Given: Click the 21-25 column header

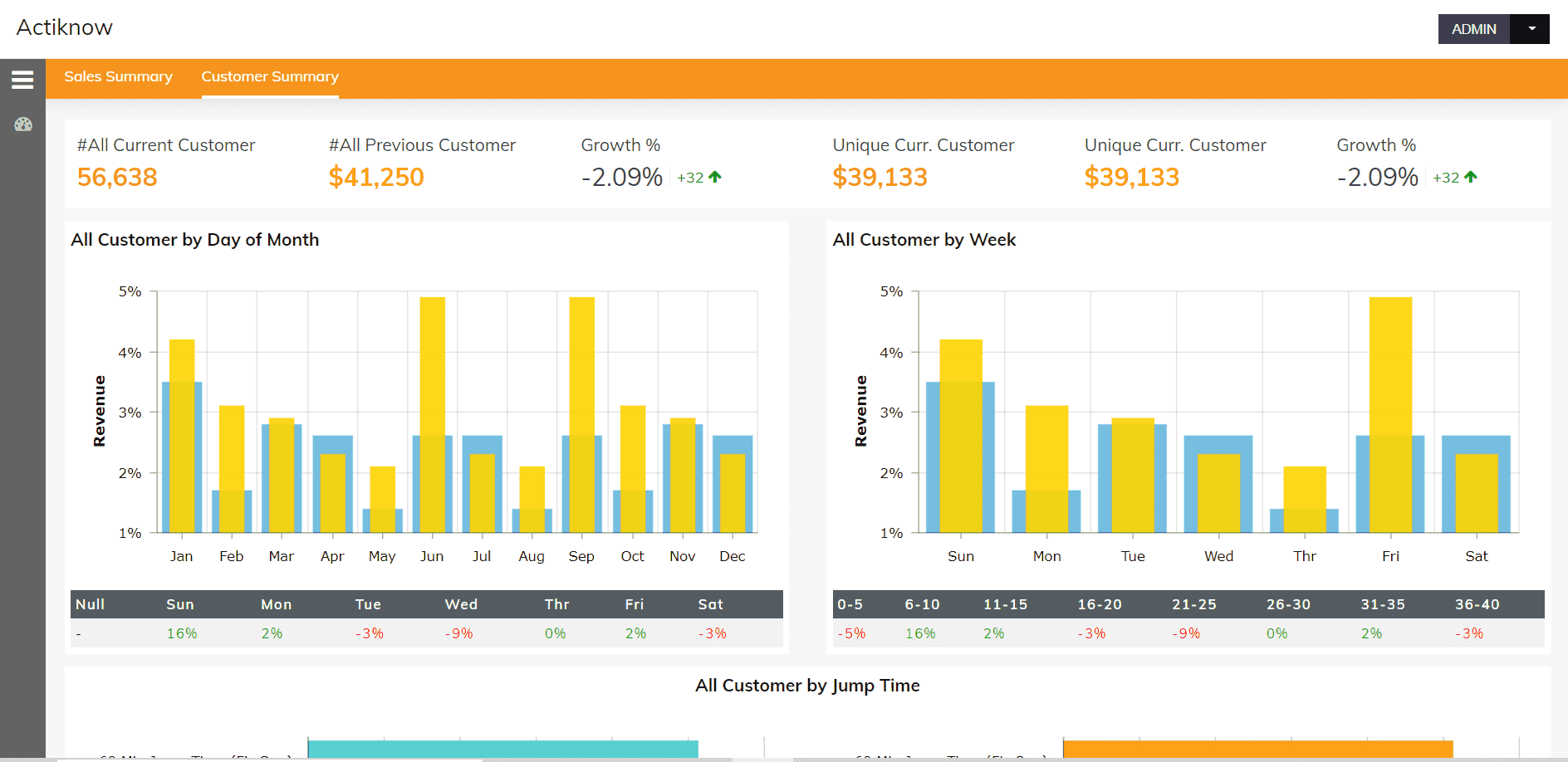Looking at the screenshot, I should click(1194, 604).
